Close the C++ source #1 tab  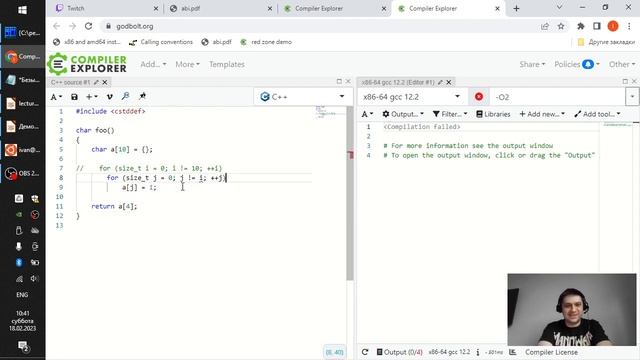pyautogui.click(x=105, y=82)
